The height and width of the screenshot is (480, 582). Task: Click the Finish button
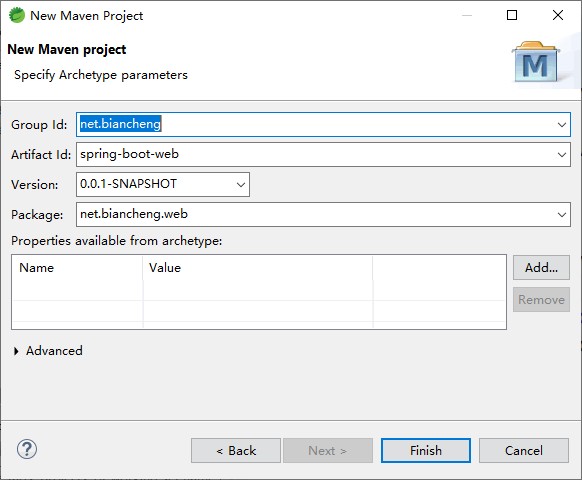426,450
